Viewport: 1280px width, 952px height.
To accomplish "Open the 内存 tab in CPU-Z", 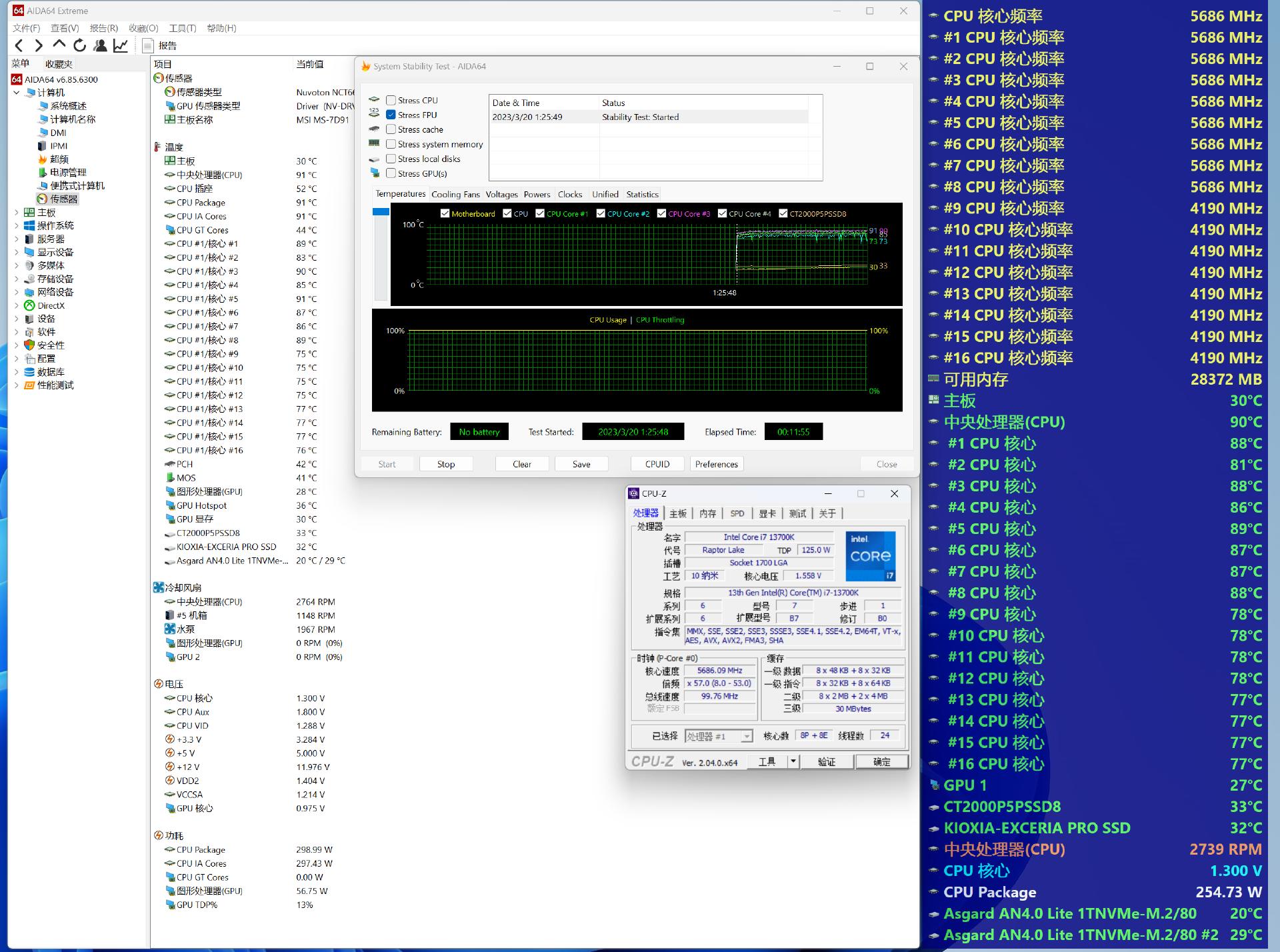I will (707, 513).
